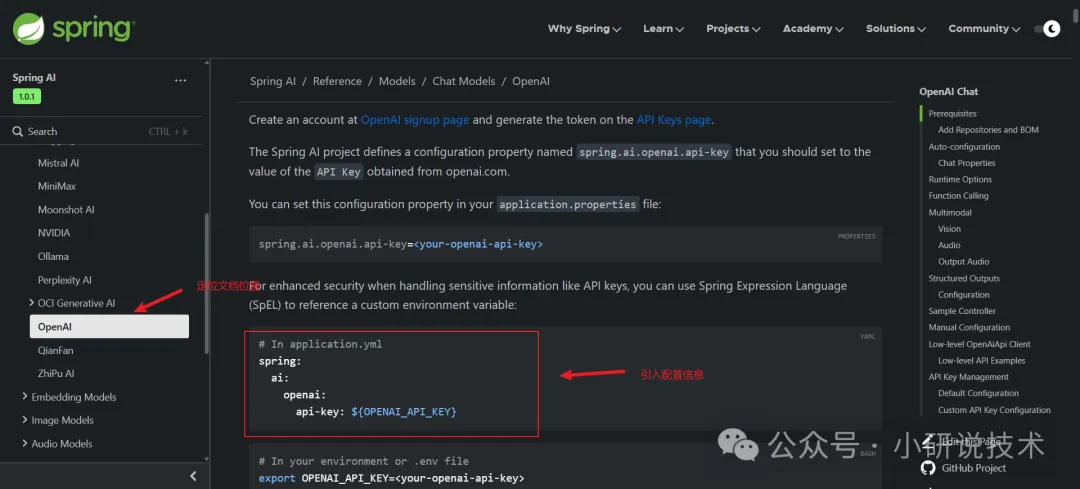This screenshot has width=1080, height=489.
Task: Jump to Runtime Options section
Action: [960, 179]
